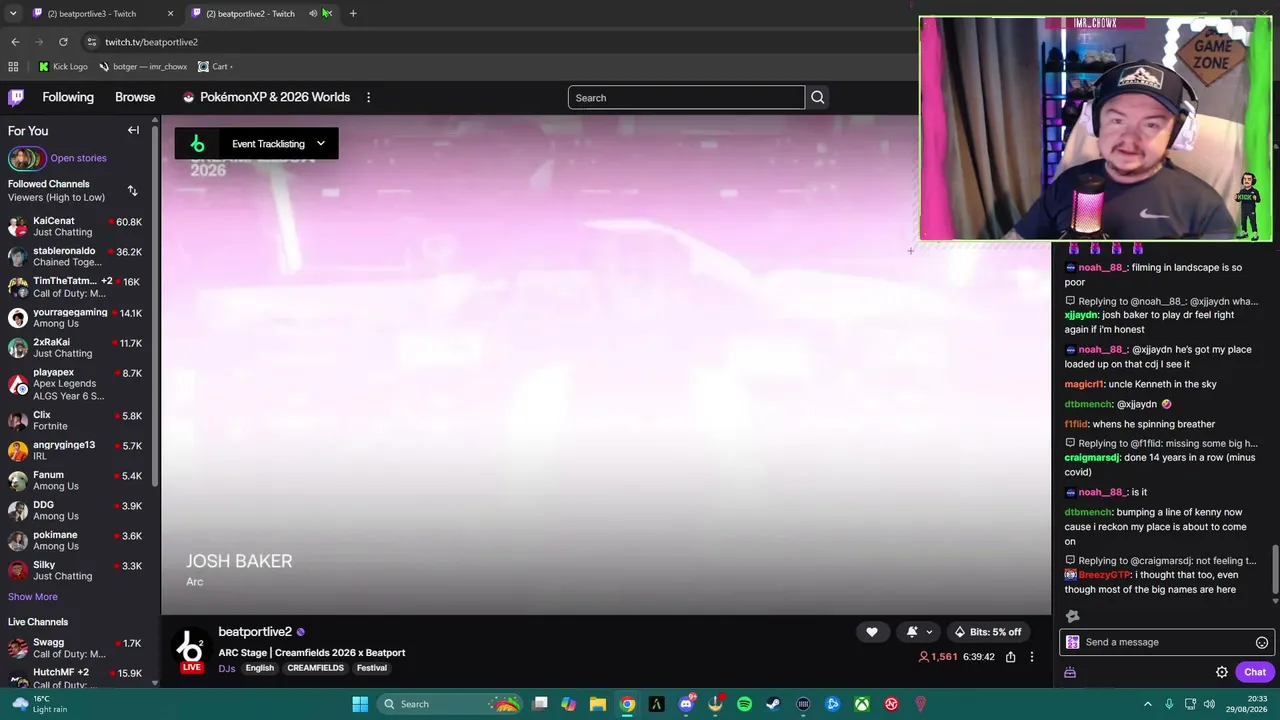Open the Browse page

click(135, 97)
